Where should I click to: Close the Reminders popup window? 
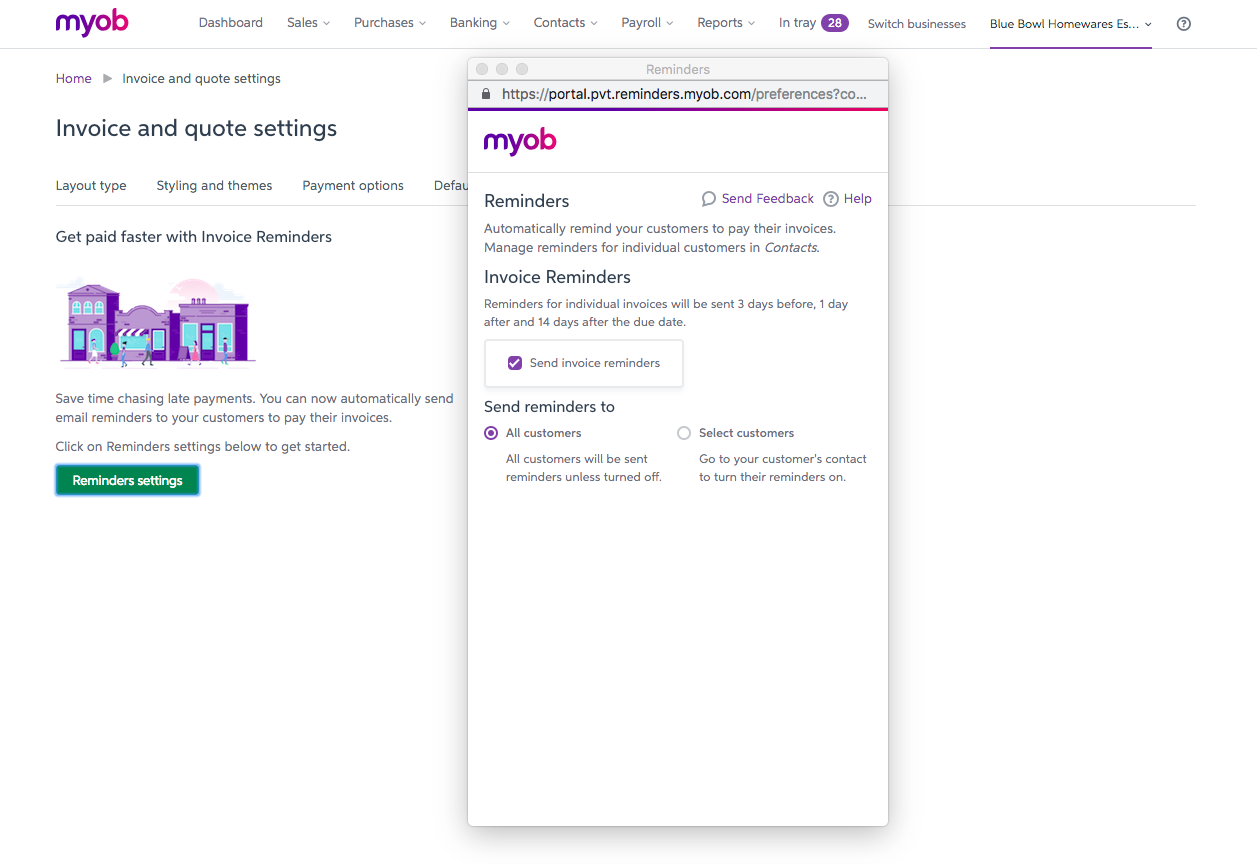click(482, 69)
